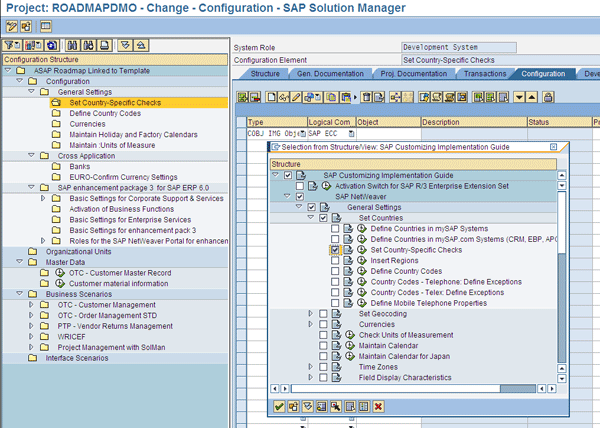Click the Print icon in tree toolbar
This screenshot has width=600, height=428.
(x=104, y=46)
